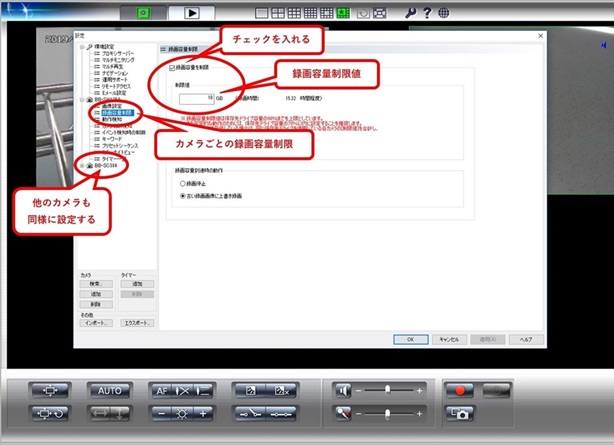The height and width of the screenshot is (445, 614).
Task: Select Eメール設定 in the settings tree
Action: 114,93
